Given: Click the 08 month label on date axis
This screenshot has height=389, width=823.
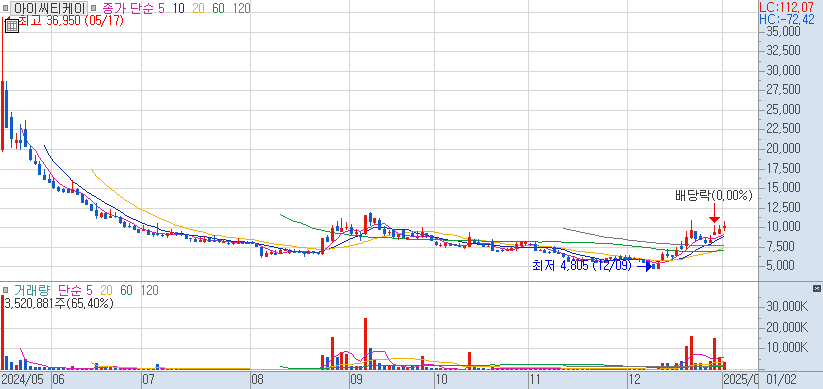Looking at the screenshot, I should pos(258,380).
